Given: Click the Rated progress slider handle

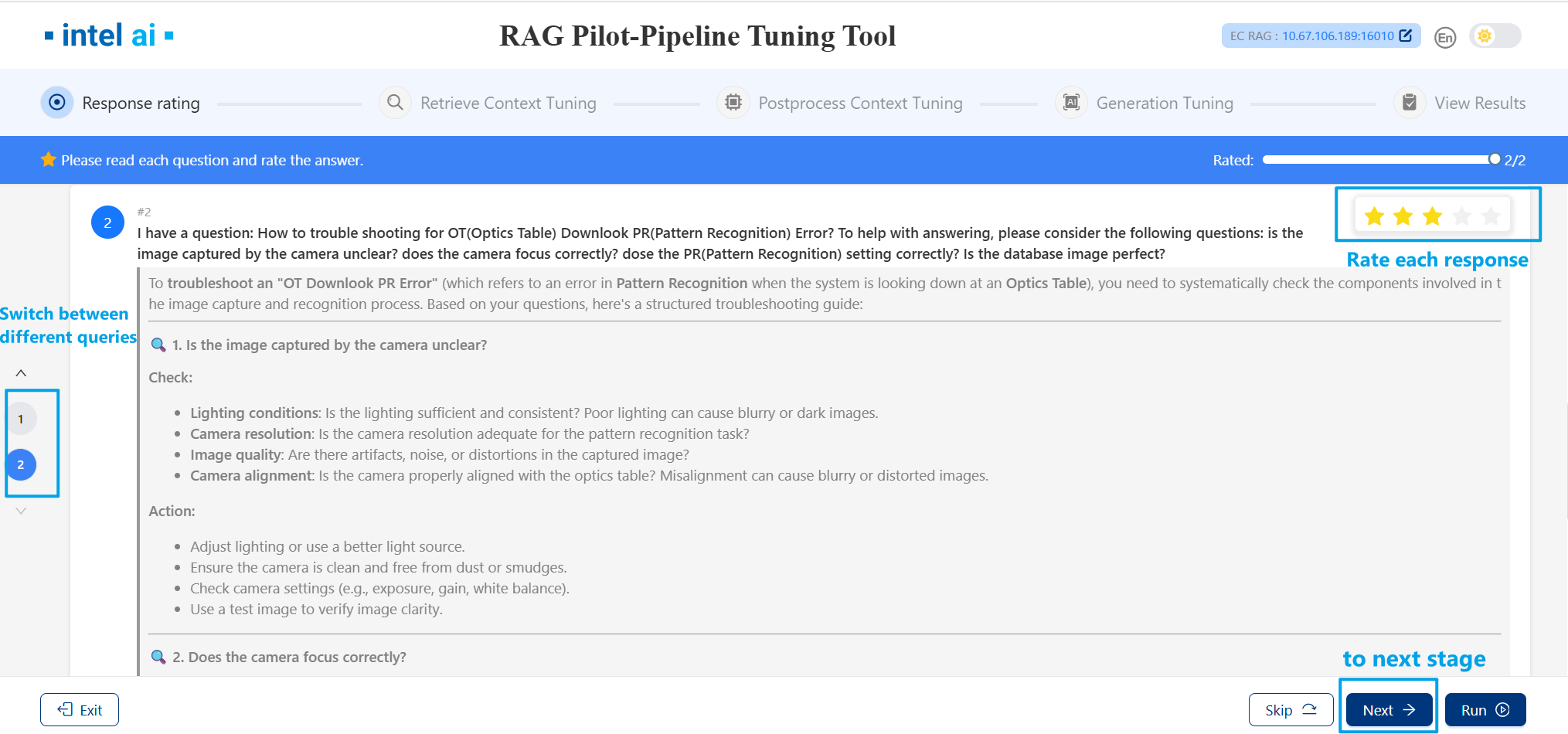Looking at the screenshot, I should pos(1494,159).
